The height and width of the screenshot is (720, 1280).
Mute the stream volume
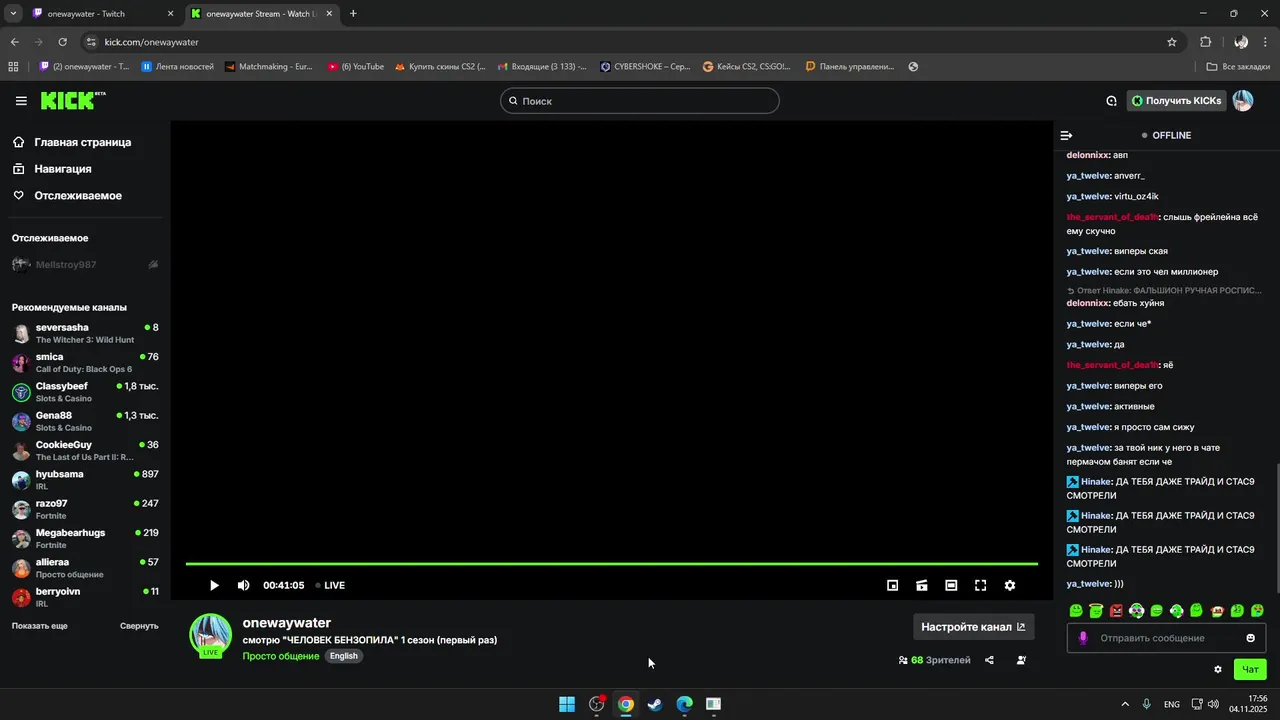click(x=243, y=585)
